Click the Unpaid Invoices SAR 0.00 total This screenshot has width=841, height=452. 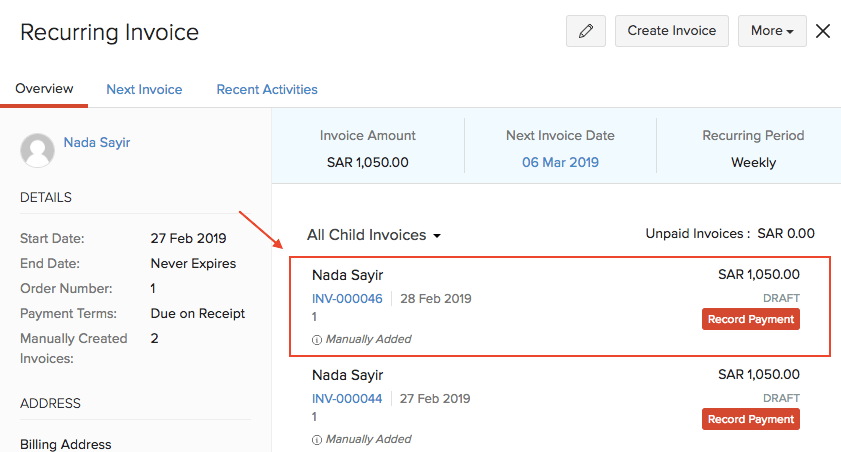coord(730,233)
